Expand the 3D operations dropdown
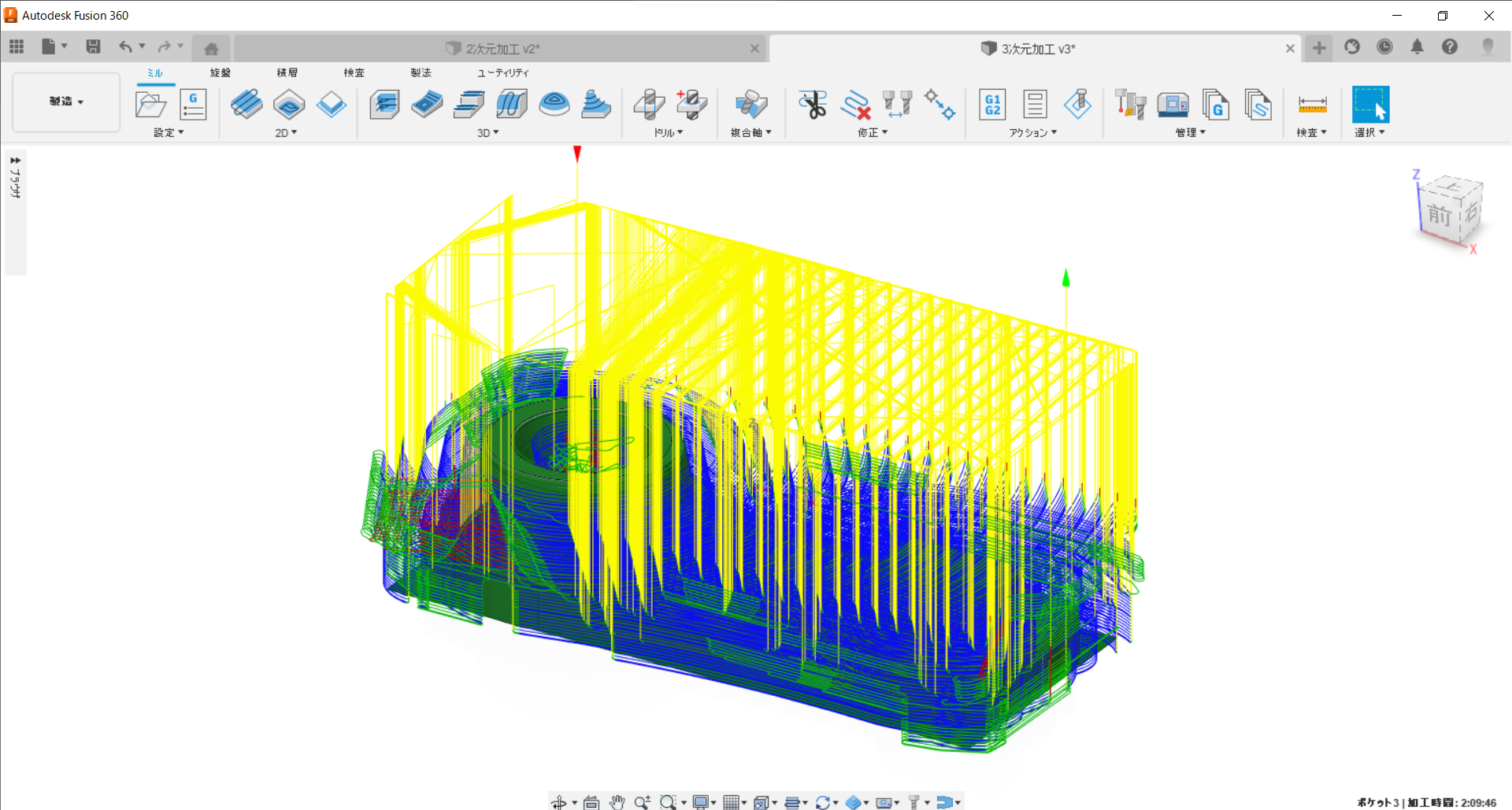 click(488, 133)
